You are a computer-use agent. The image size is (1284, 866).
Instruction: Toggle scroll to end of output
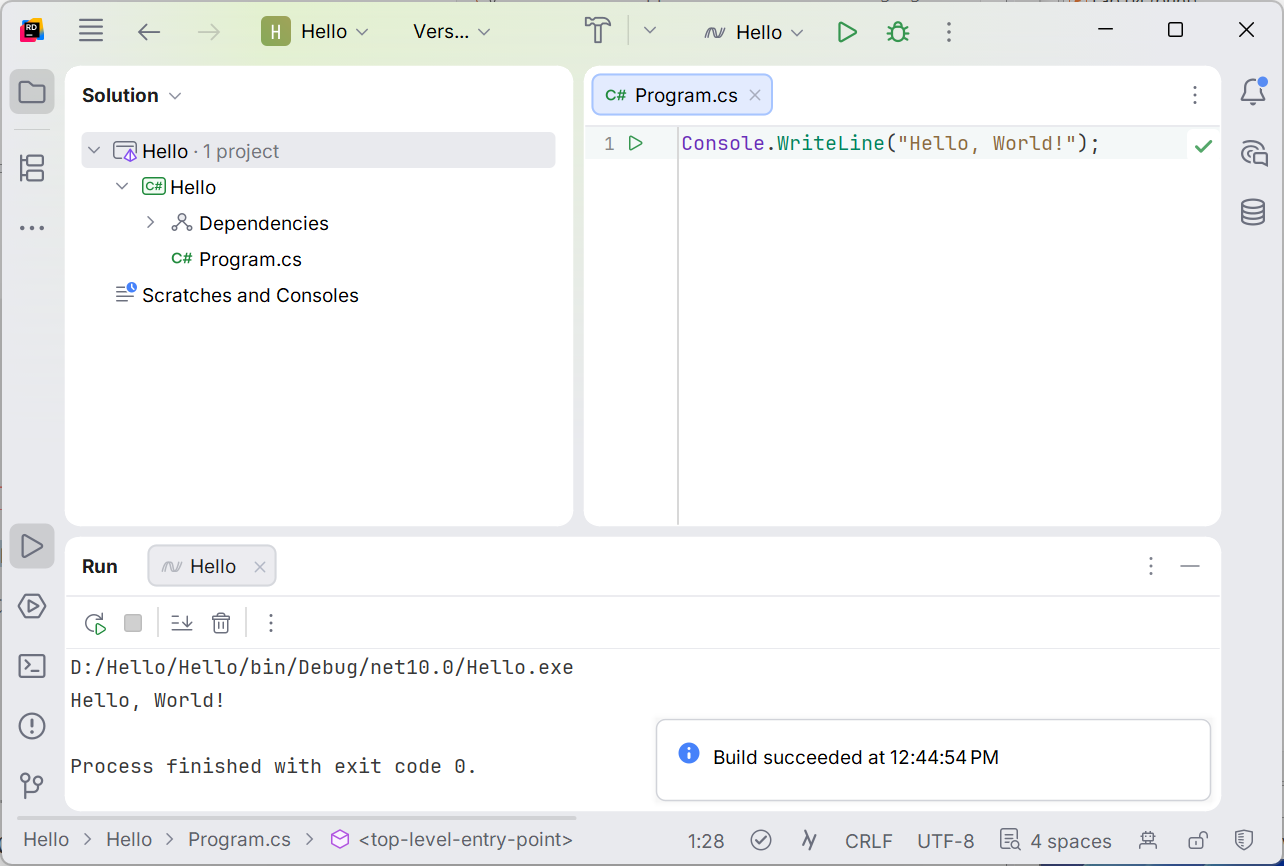tap(181, 623)
